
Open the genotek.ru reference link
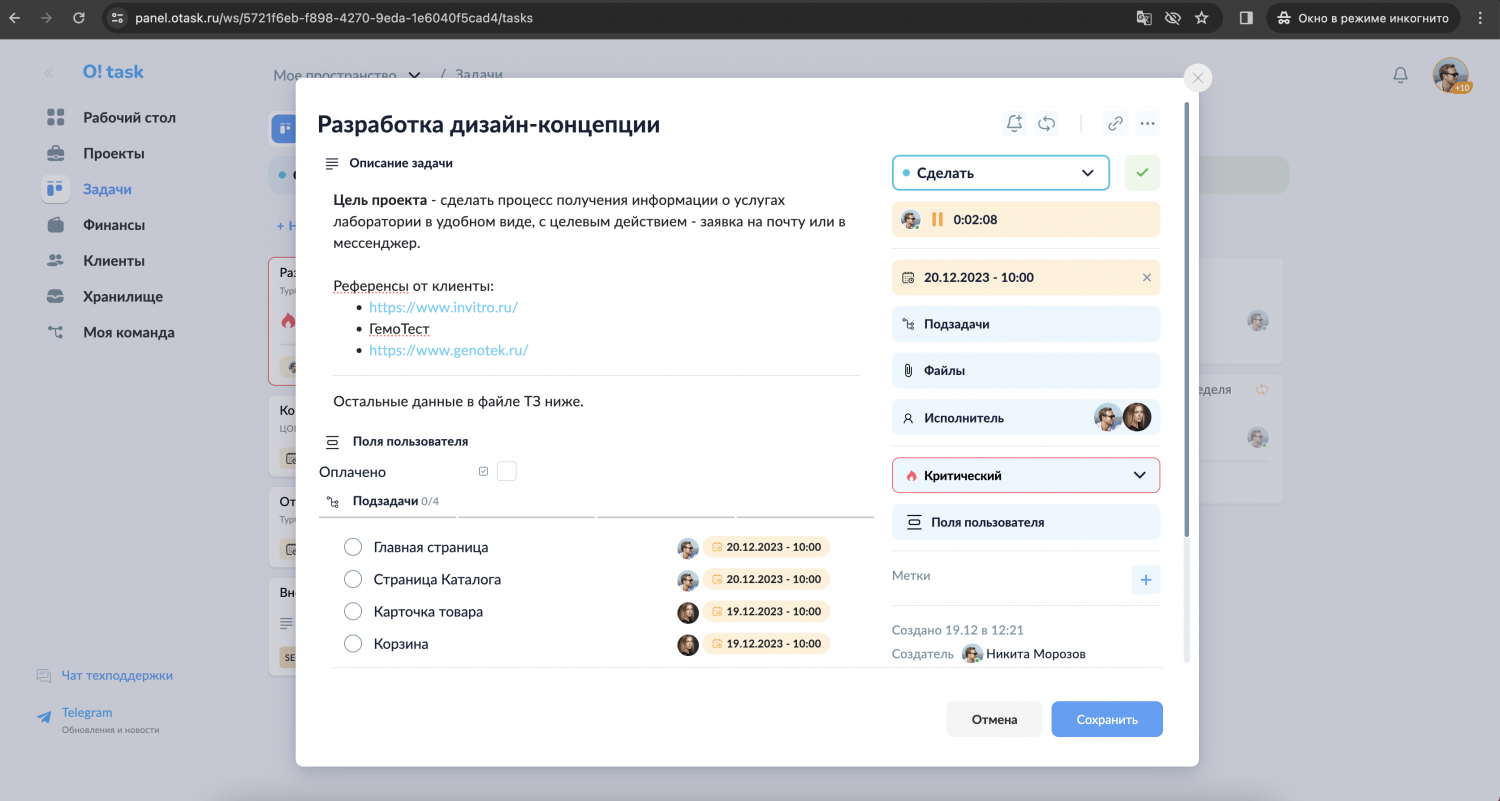tap(448, 350)
